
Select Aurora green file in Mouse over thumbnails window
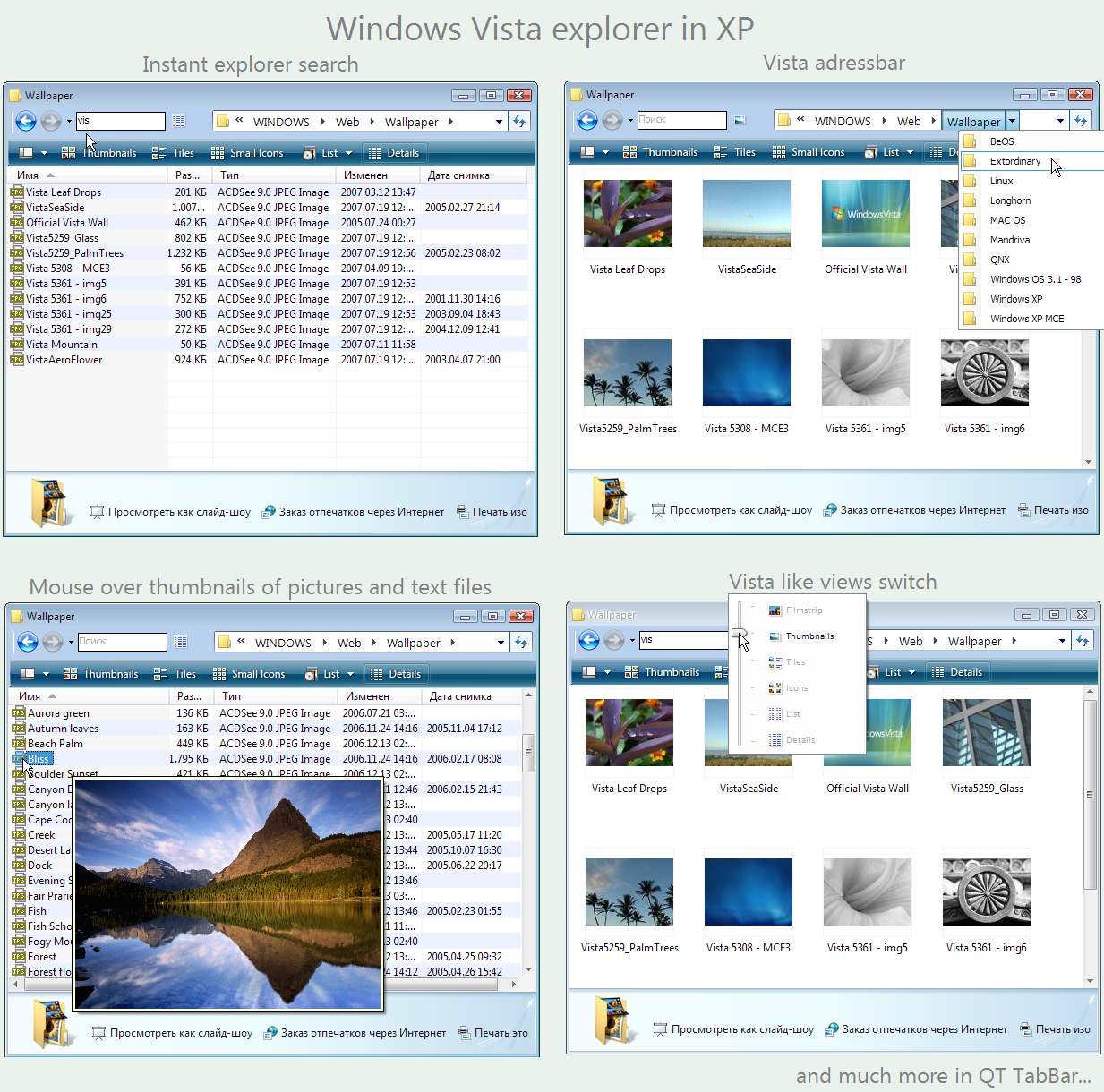[58, 713]
